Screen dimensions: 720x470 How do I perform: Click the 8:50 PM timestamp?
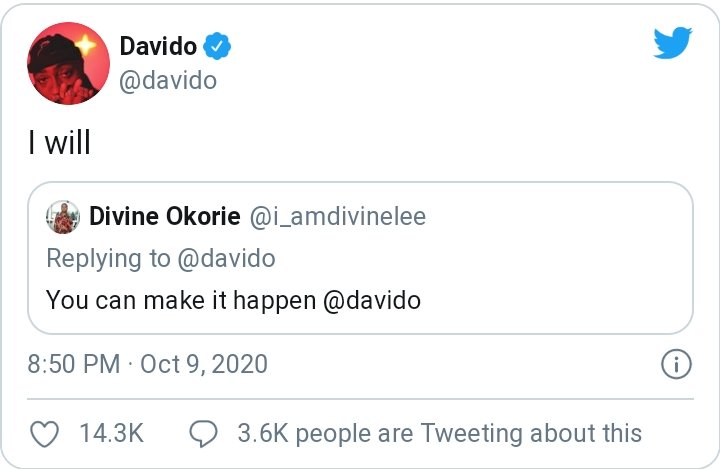point(74,363)
